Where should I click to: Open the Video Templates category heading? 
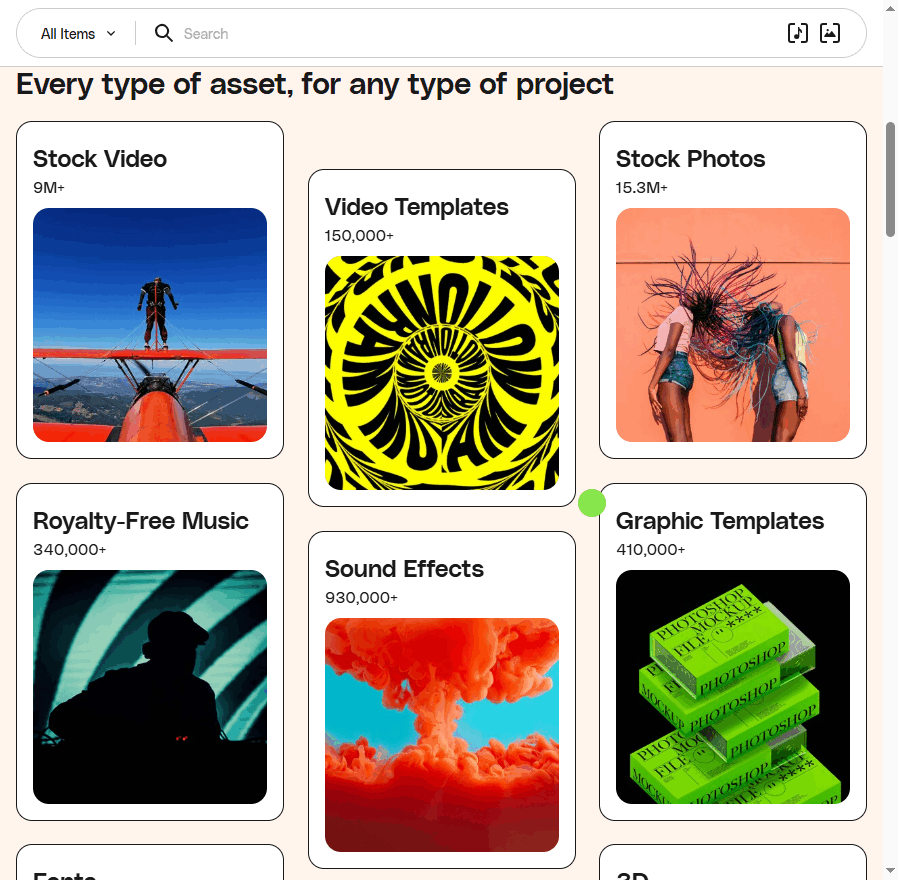416,207
